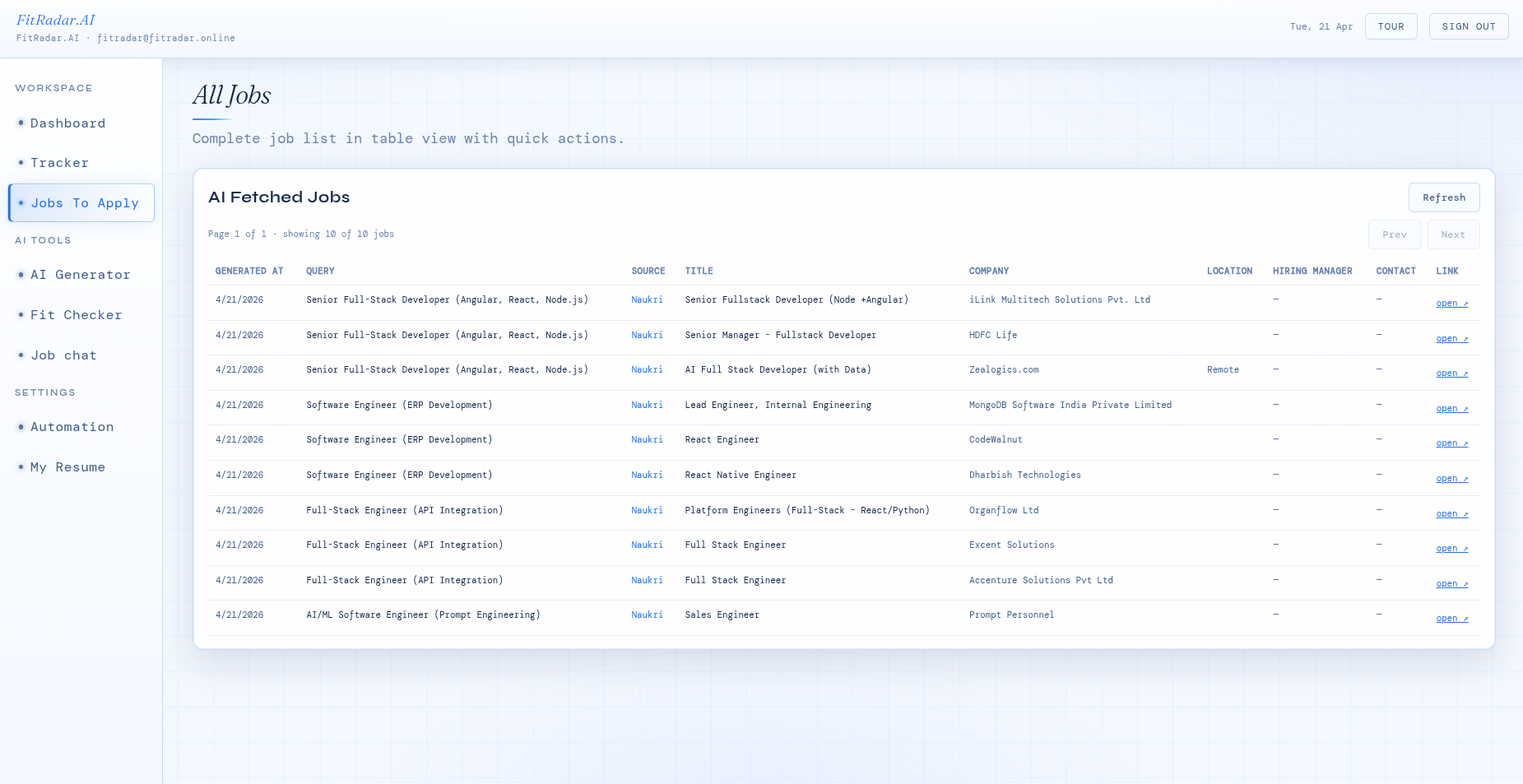Click title 'Senior Manager - Fullstack Developer'
Viewport: 1523px width, 784px height.
780,335
